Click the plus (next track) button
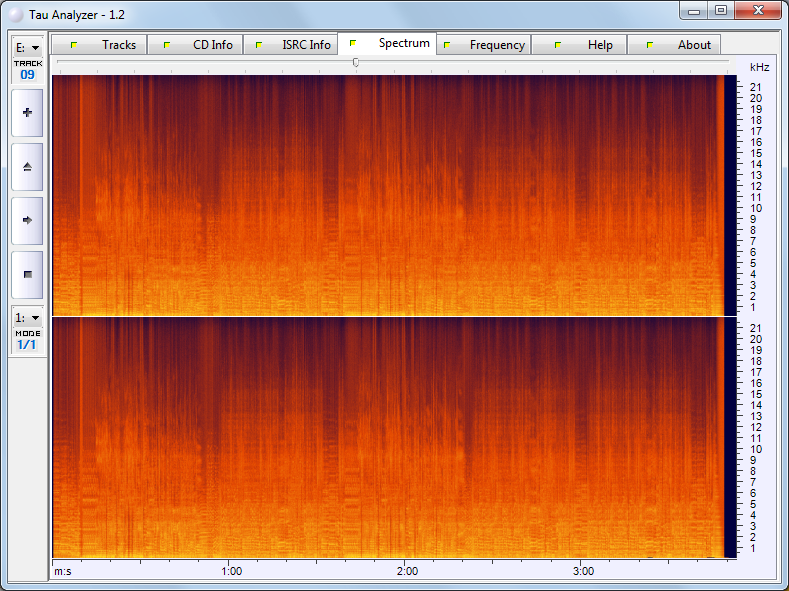The image size is (789, 591). [x=27, y=113]
